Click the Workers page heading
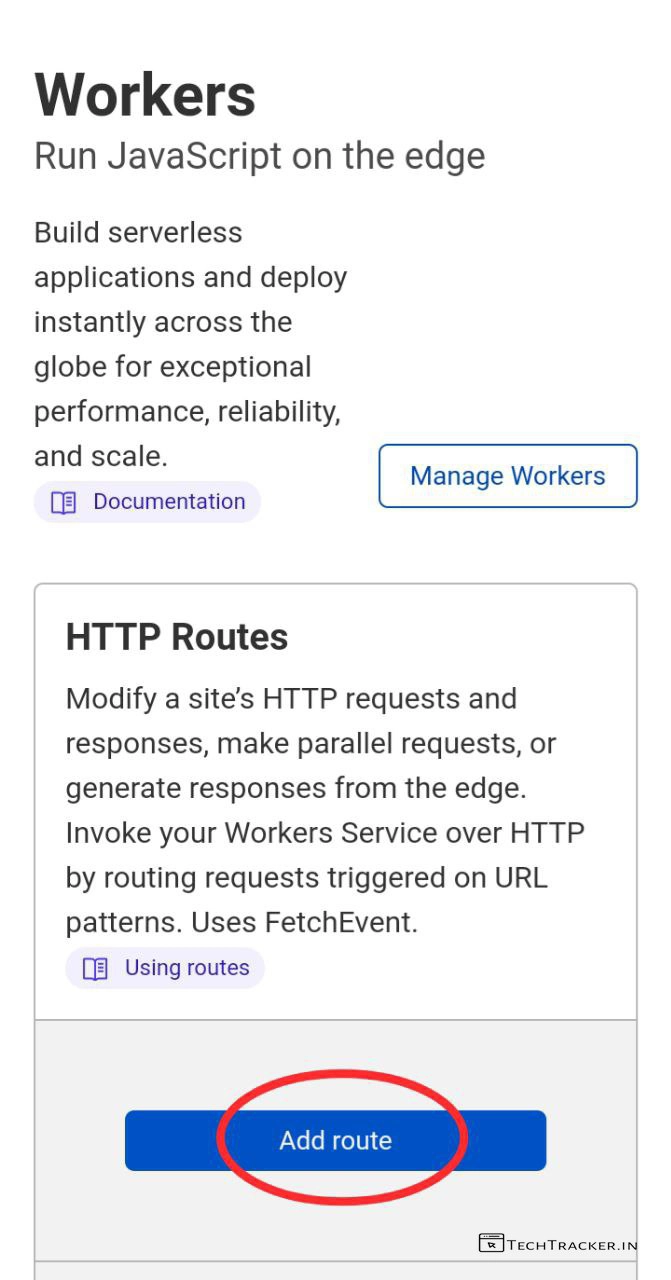 145,96
